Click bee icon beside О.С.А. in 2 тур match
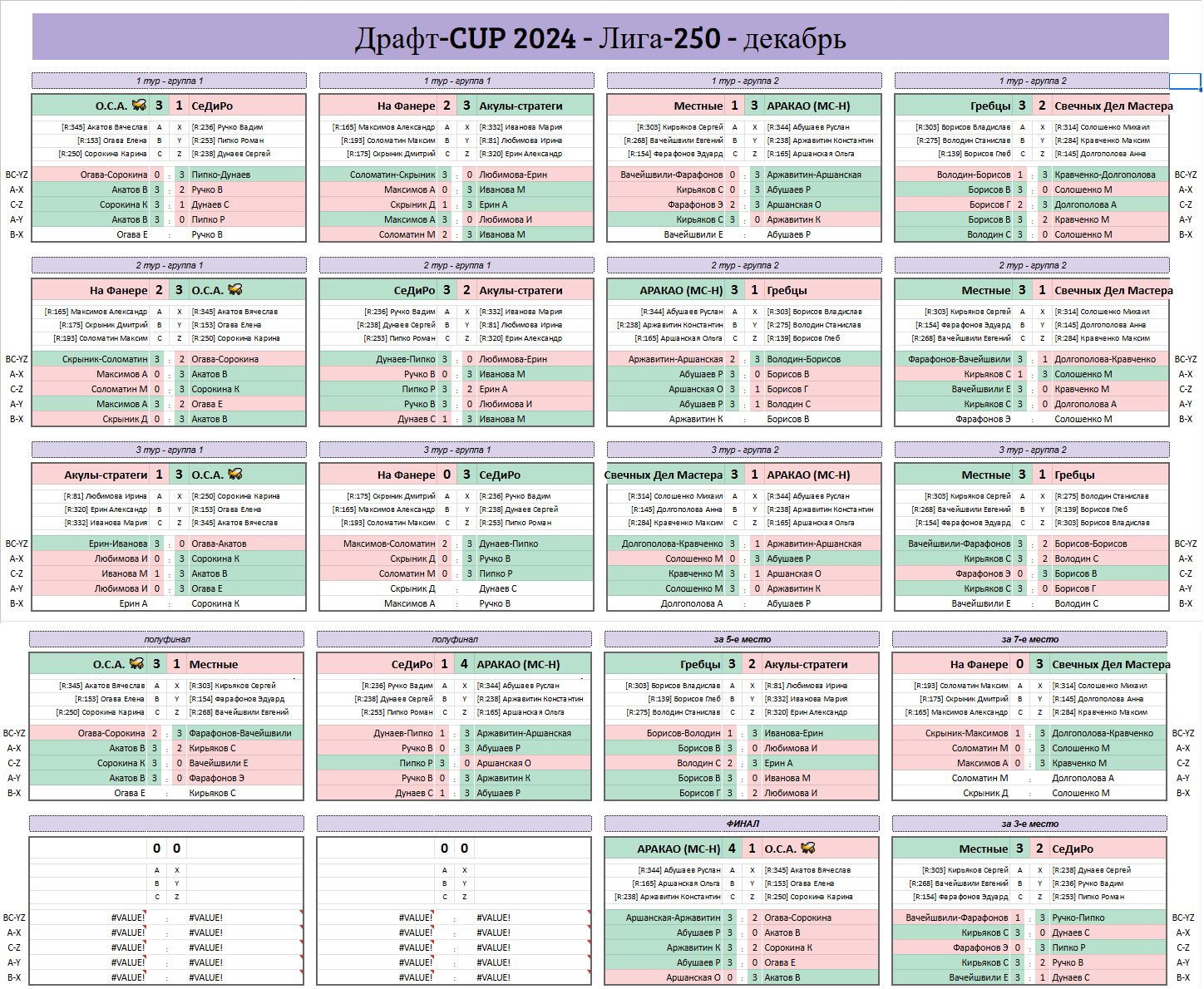 point(235,290)
